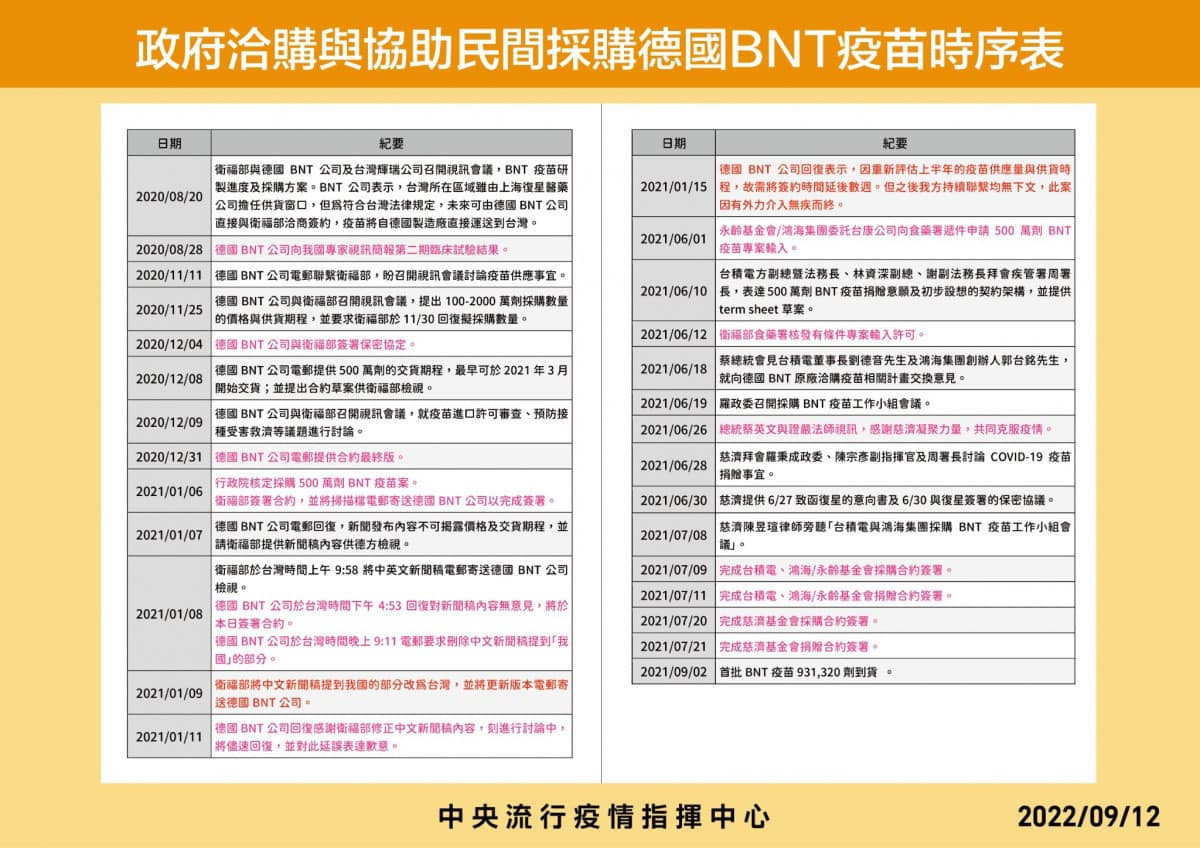Click the date cell 2021/09/02
1200x848 pixels.
(x=673, y=671)
